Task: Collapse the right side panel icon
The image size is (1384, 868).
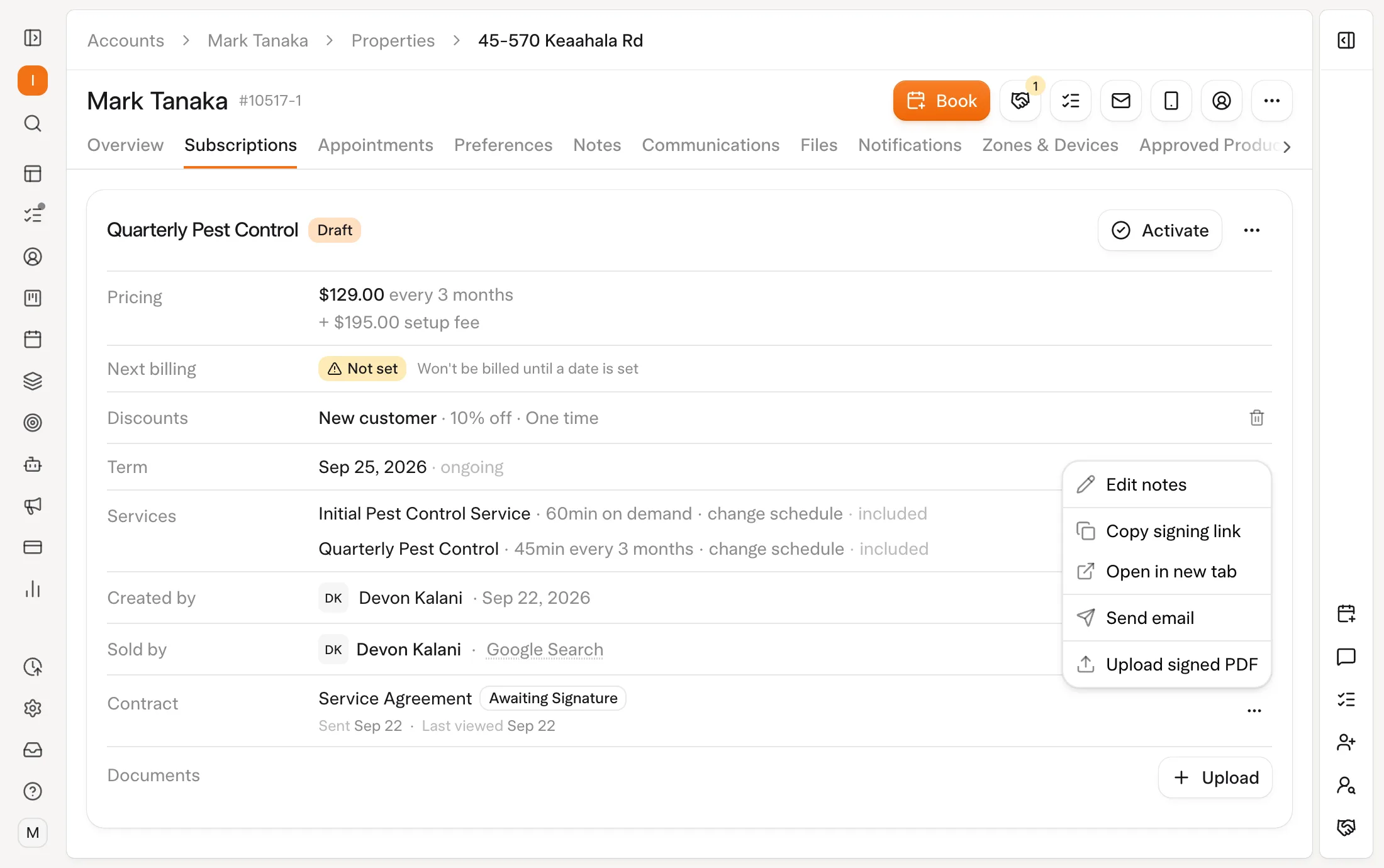Action: 1346,40
